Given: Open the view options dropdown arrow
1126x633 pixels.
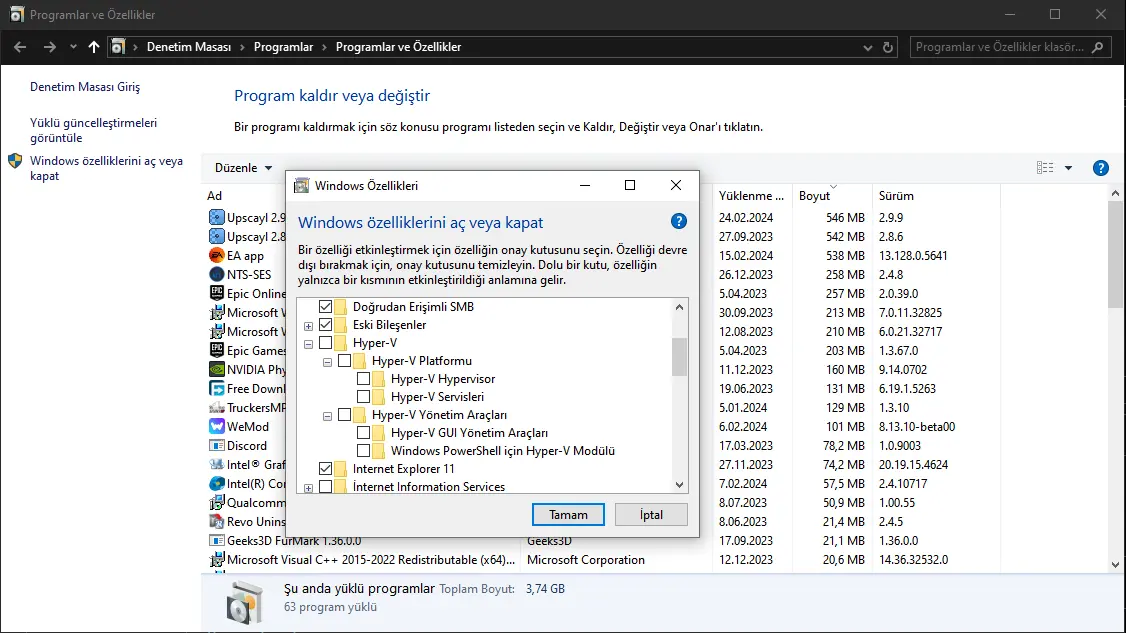Looking at the screenshot, I should click(x=1069, y=168).
